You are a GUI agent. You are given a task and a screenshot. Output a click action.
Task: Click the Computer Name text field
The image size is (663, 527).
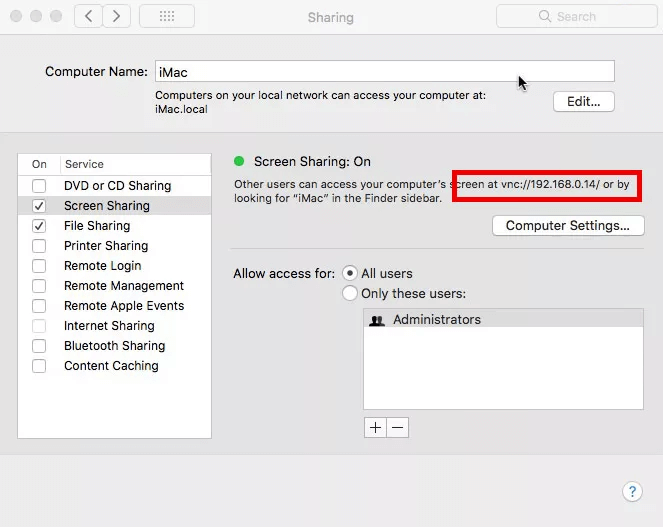[x=384, y=71]
